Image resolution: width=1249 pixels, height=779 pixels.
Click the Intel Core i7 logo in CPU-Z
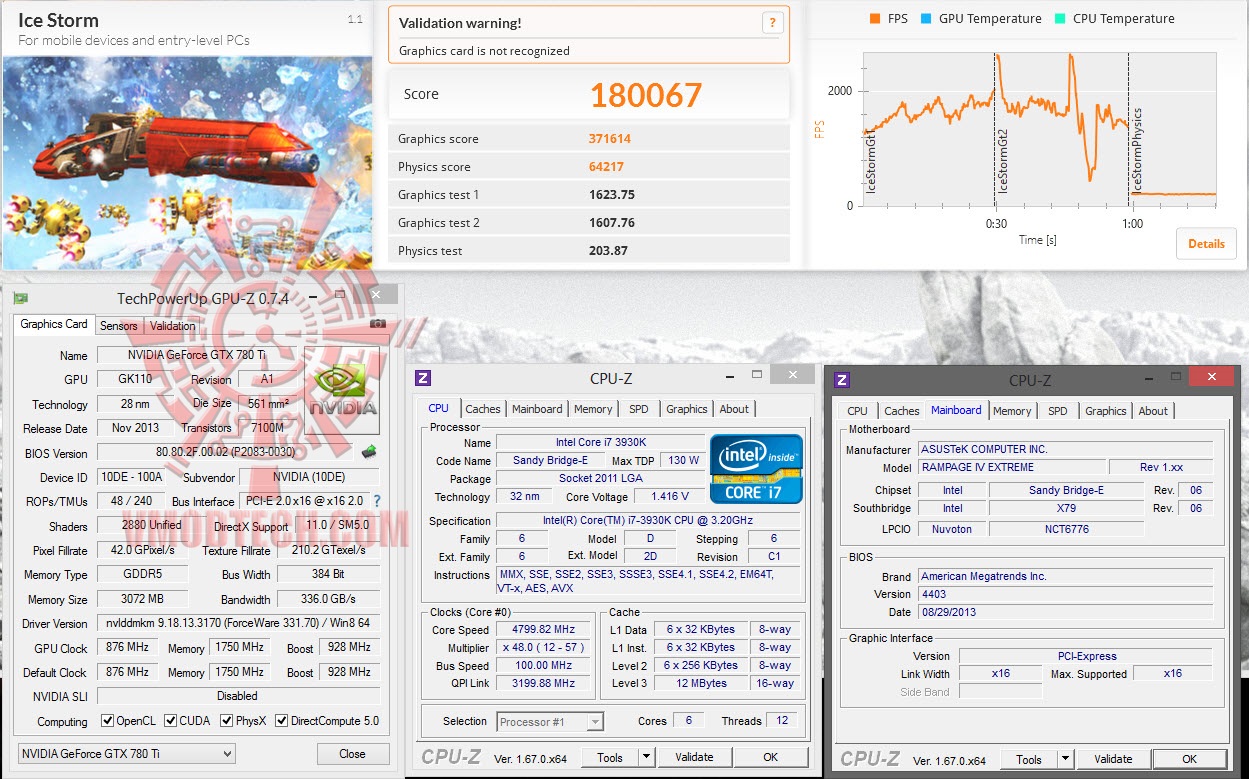(757, 469)
